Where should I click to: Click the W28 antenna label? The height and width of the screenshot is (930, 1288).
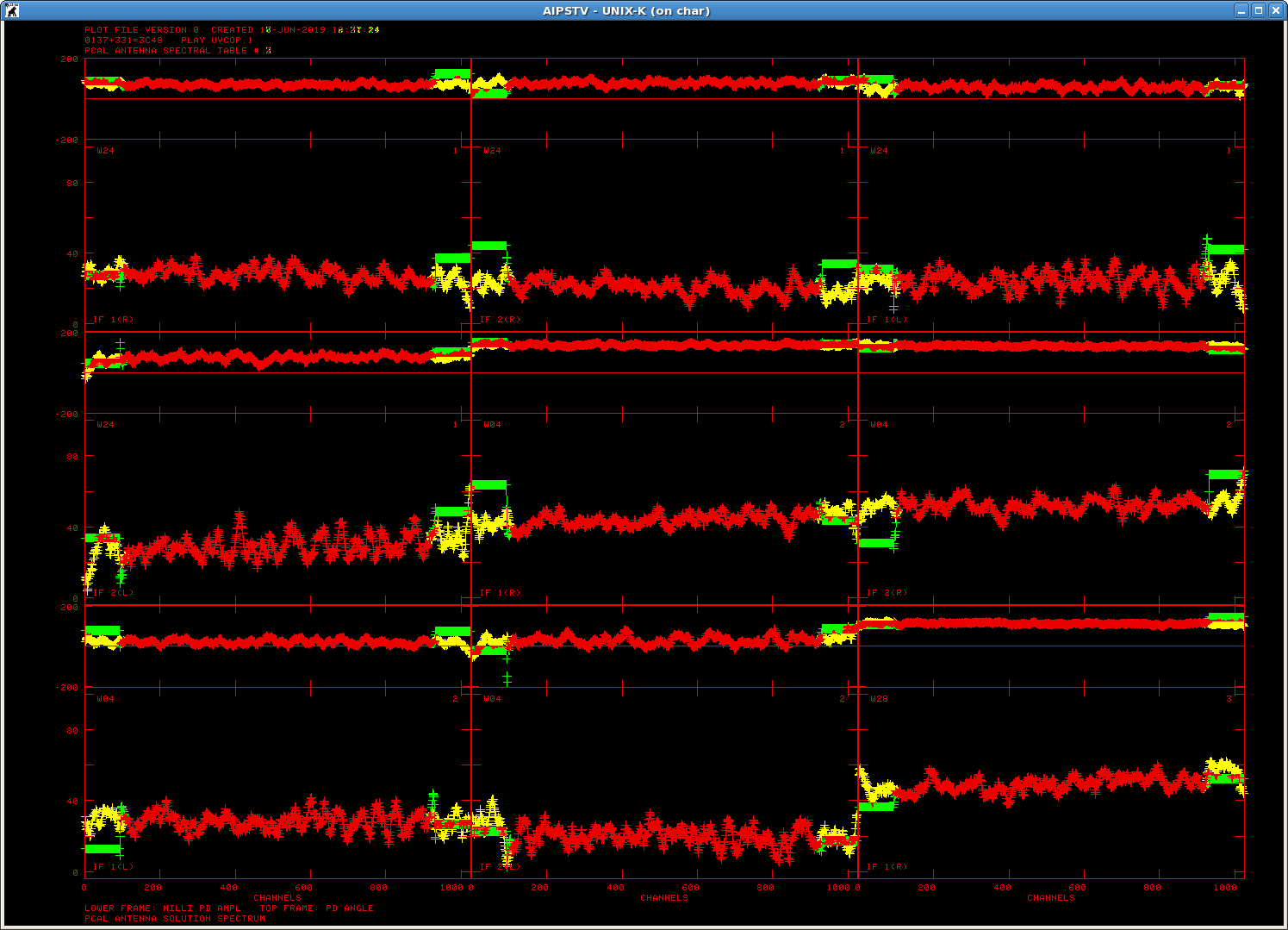coord(879,699)
